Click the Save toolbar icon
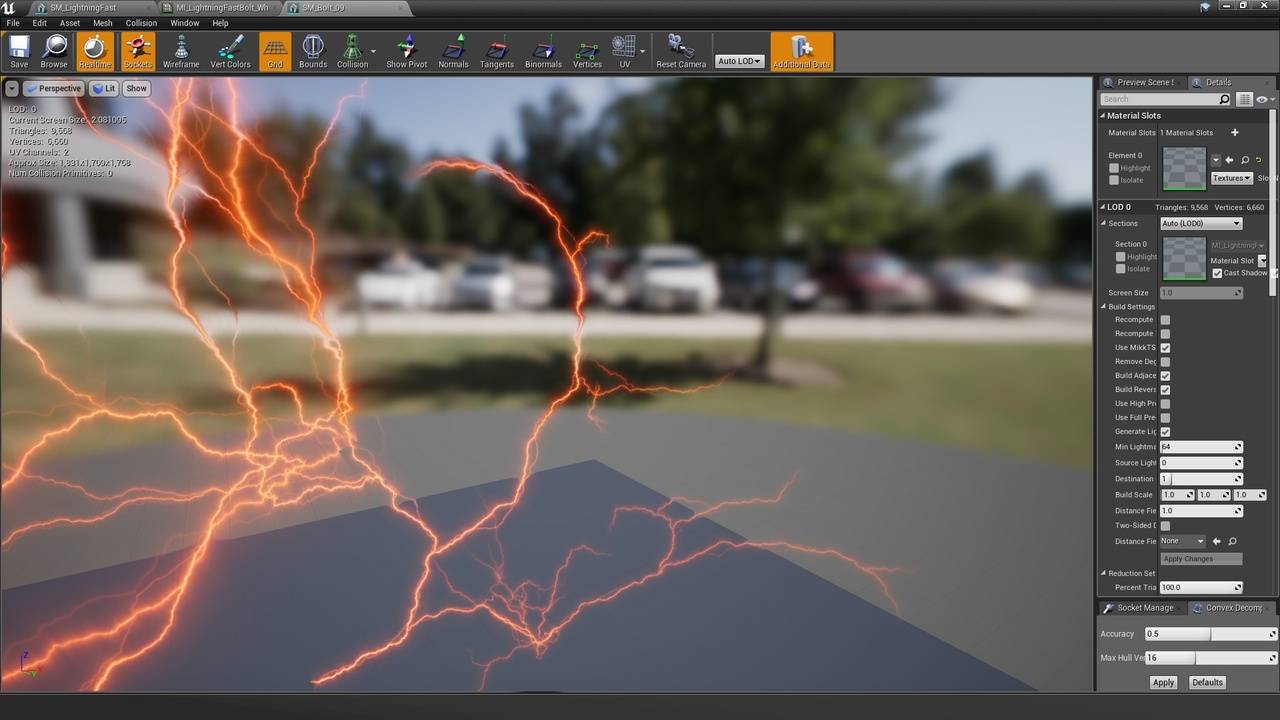 (19, 51)
